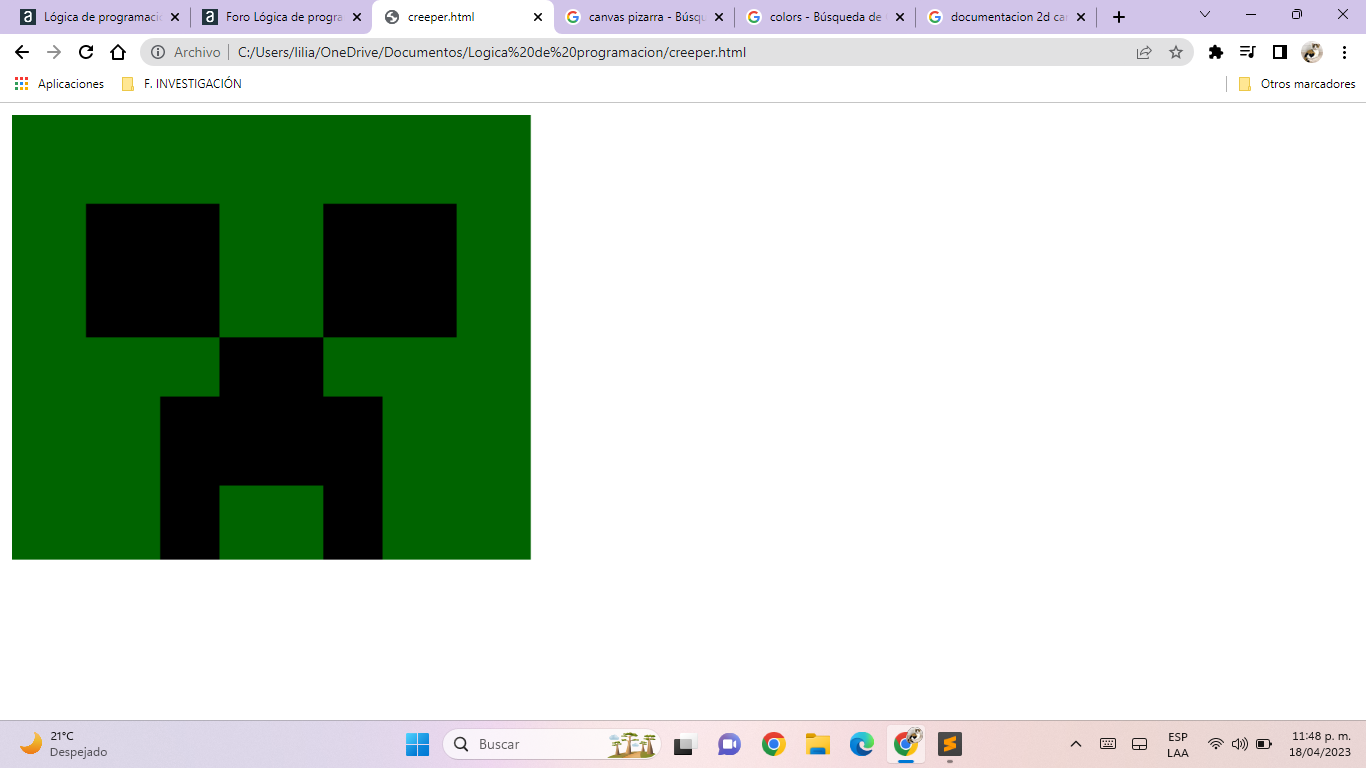This screenshot has height=768, width=1366.
Task: Open Sublime Text from the taskbar
Action: 950,744
